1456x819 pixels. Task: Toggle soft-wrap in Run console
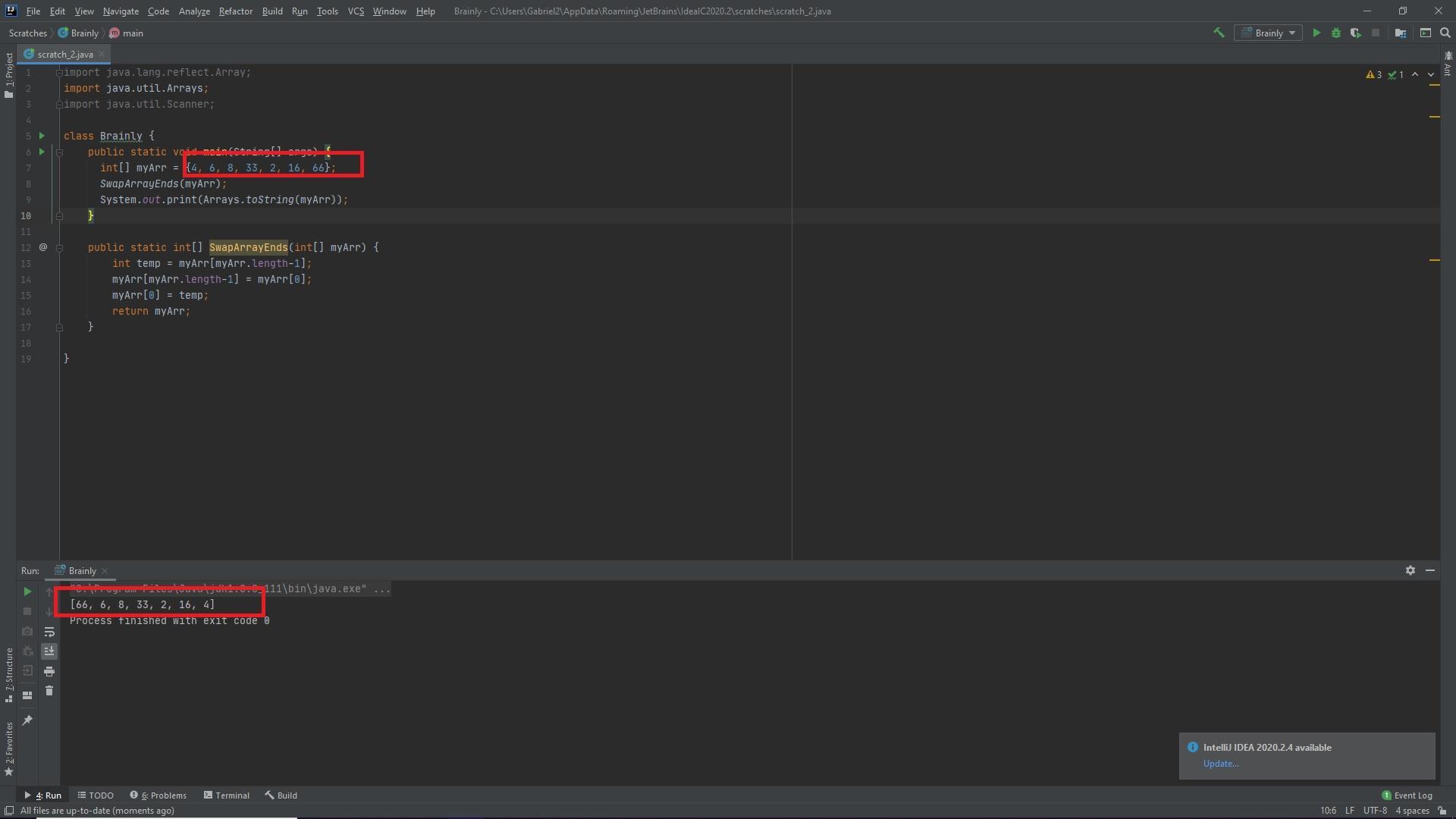click(49, 632)
